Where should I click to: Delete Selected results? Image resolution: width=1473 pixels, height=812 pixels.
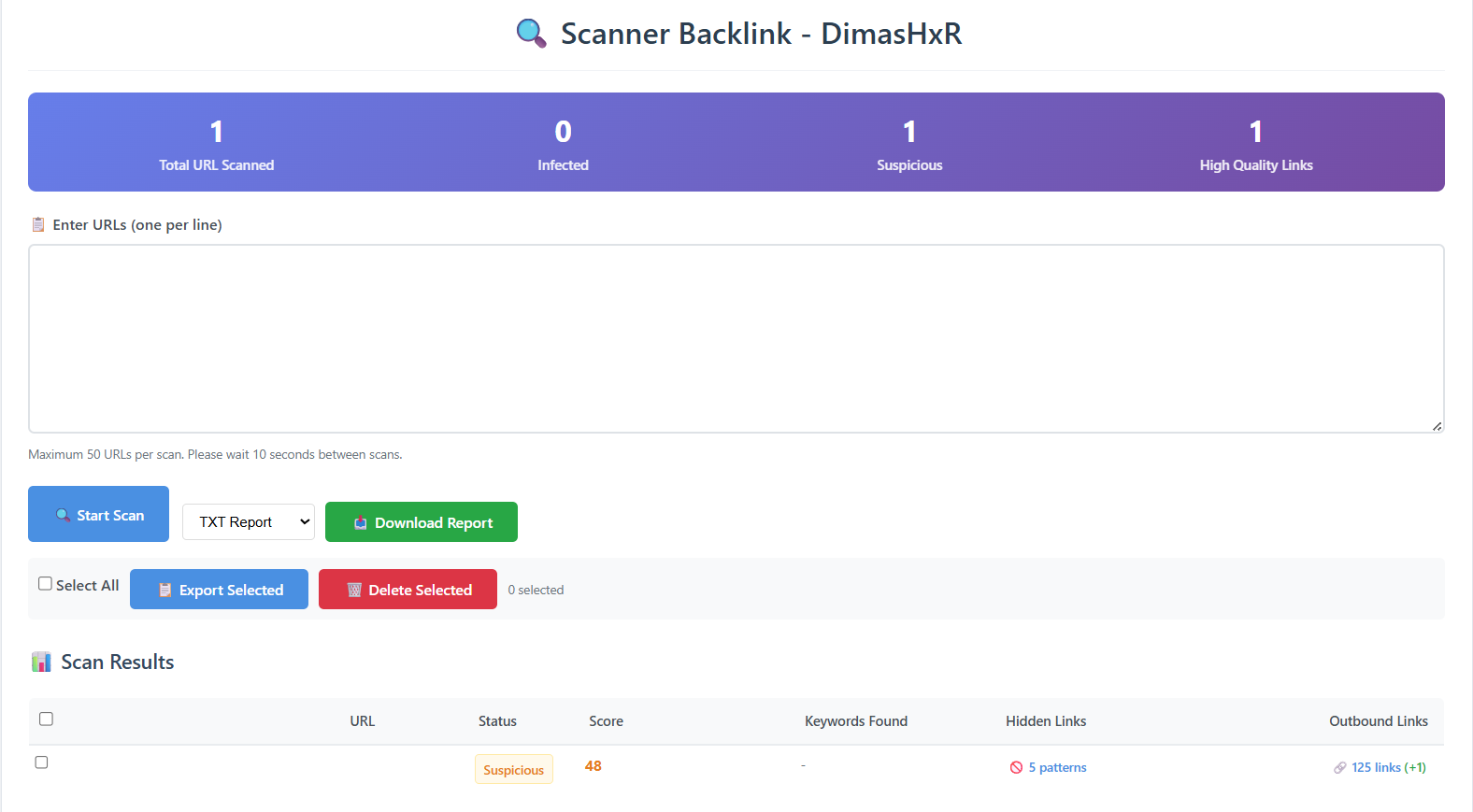pyautogui.click(x=408, y=590)
